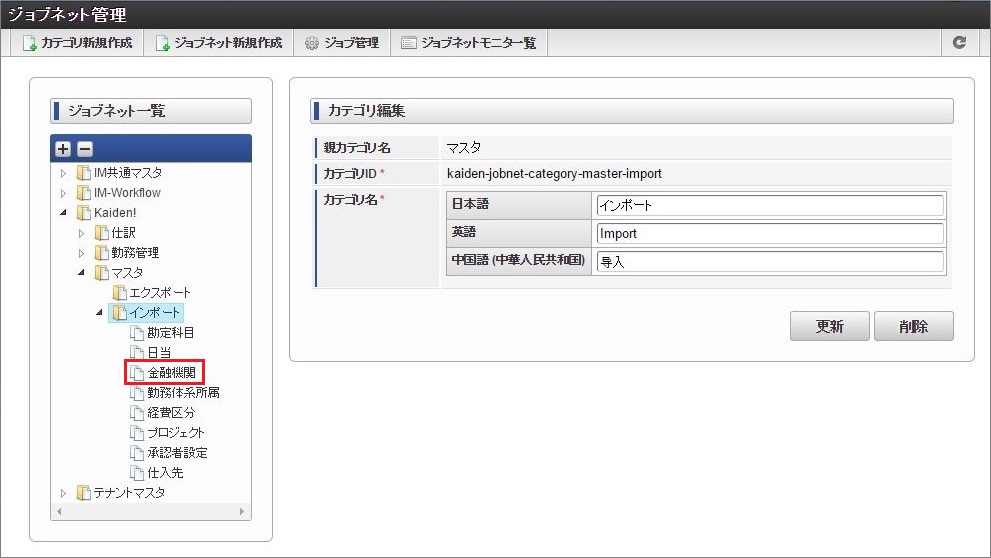
Task: Click the 中国語 category name field
Action: (770, 262)
